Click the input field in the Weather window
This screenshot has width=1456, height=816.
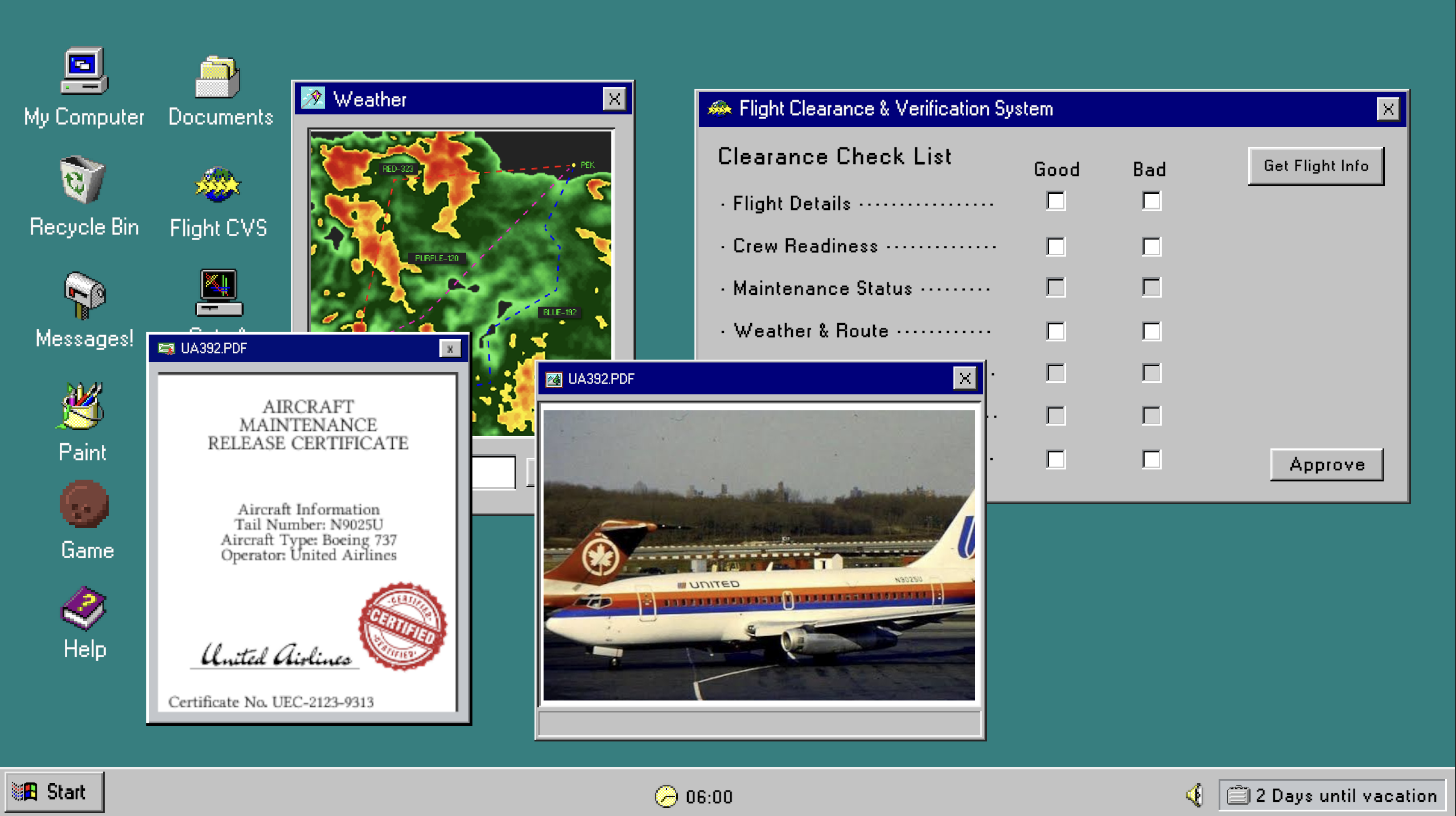click(493, 472)
